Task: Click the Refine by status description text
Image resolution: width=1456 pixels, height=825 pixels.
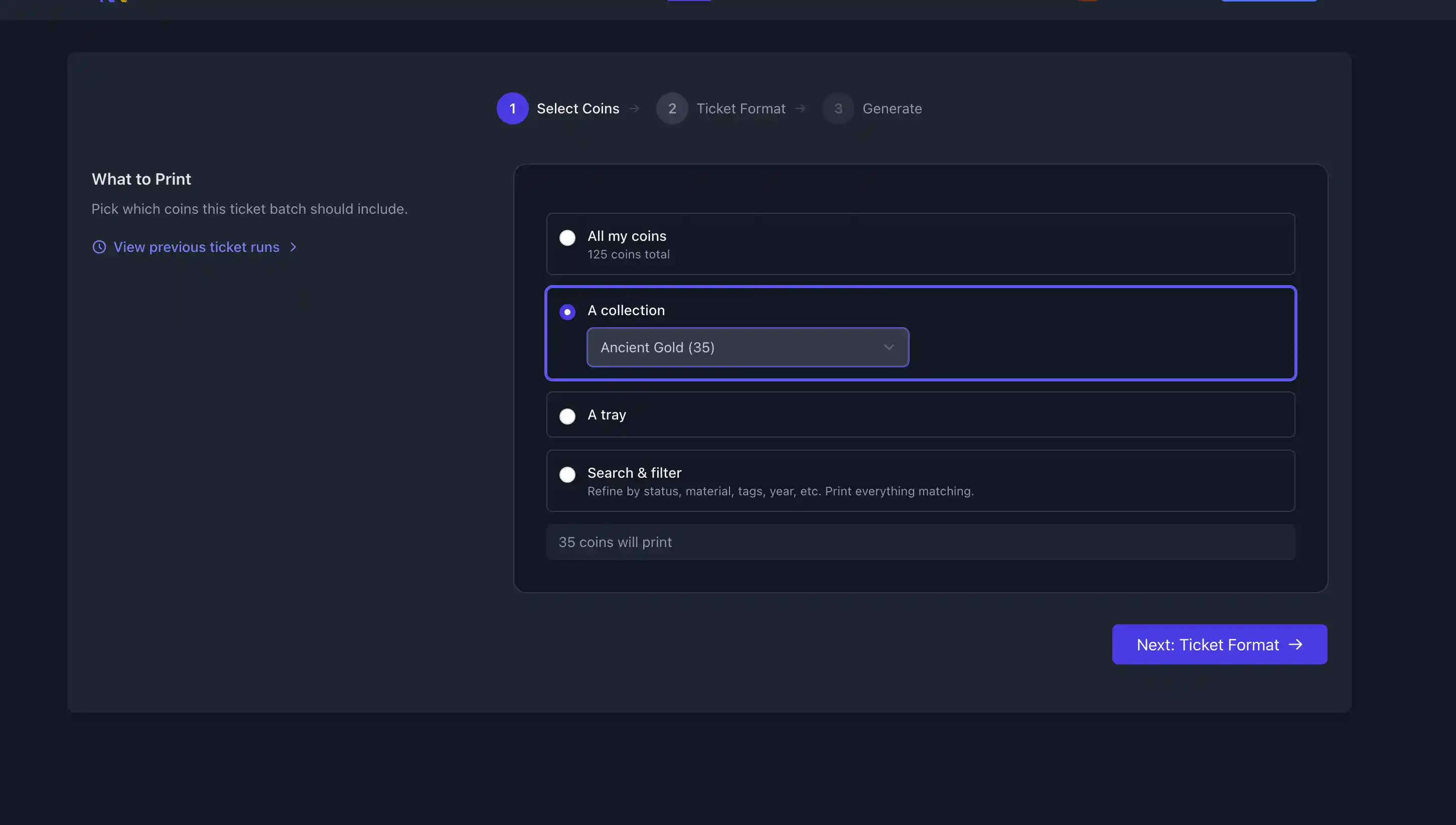Action: (780, 491)
